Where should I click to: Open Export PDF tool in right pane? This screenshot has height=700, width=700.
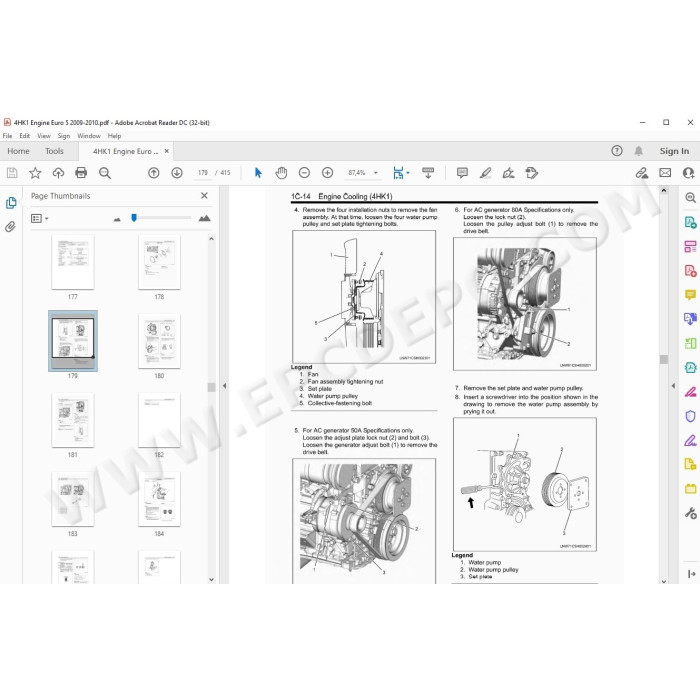[690, 222]
